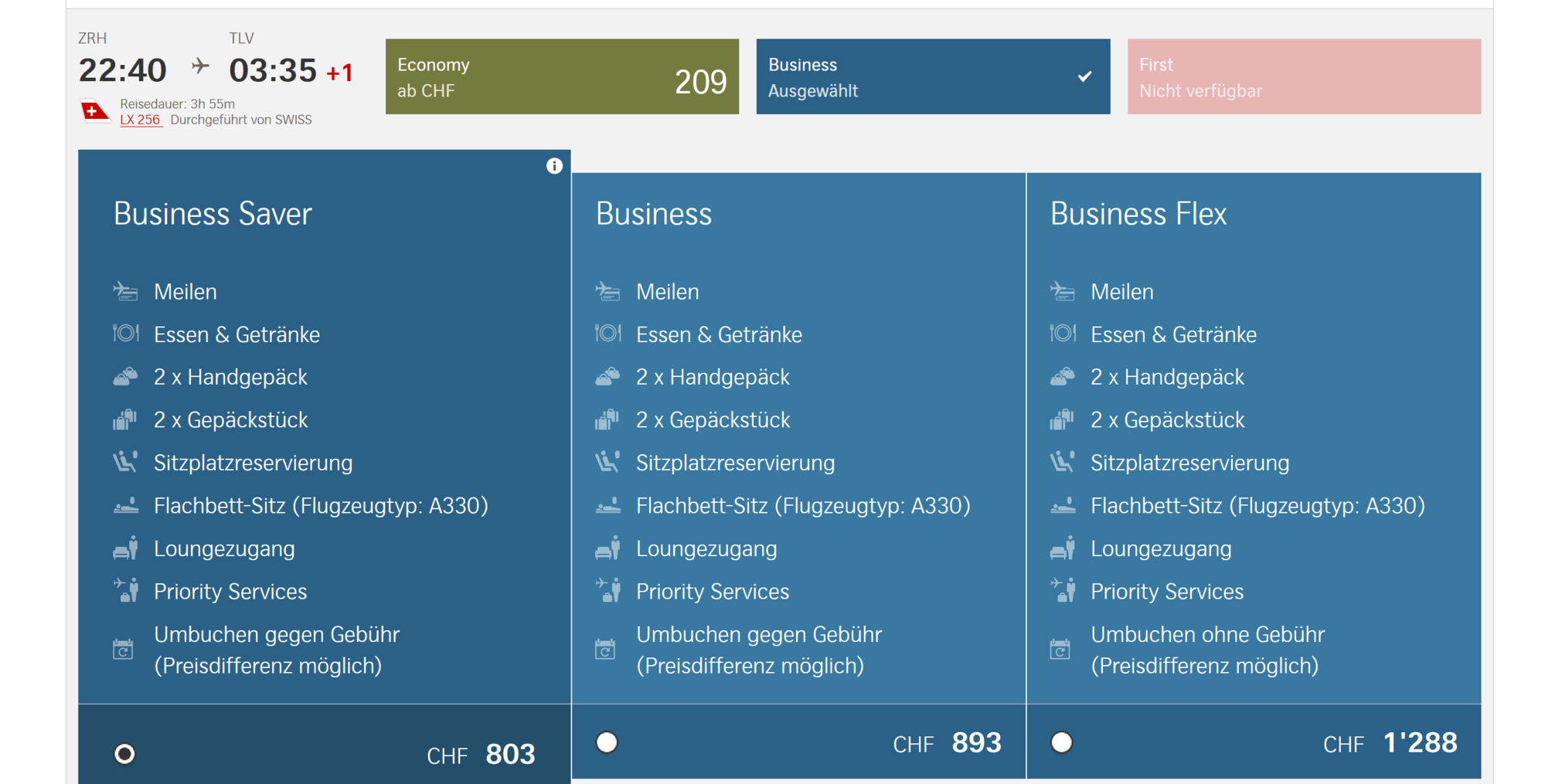The image size is (1545, 784).
Task: Click the seat reservation icon in Business Saver
Action: coord(125,463)
